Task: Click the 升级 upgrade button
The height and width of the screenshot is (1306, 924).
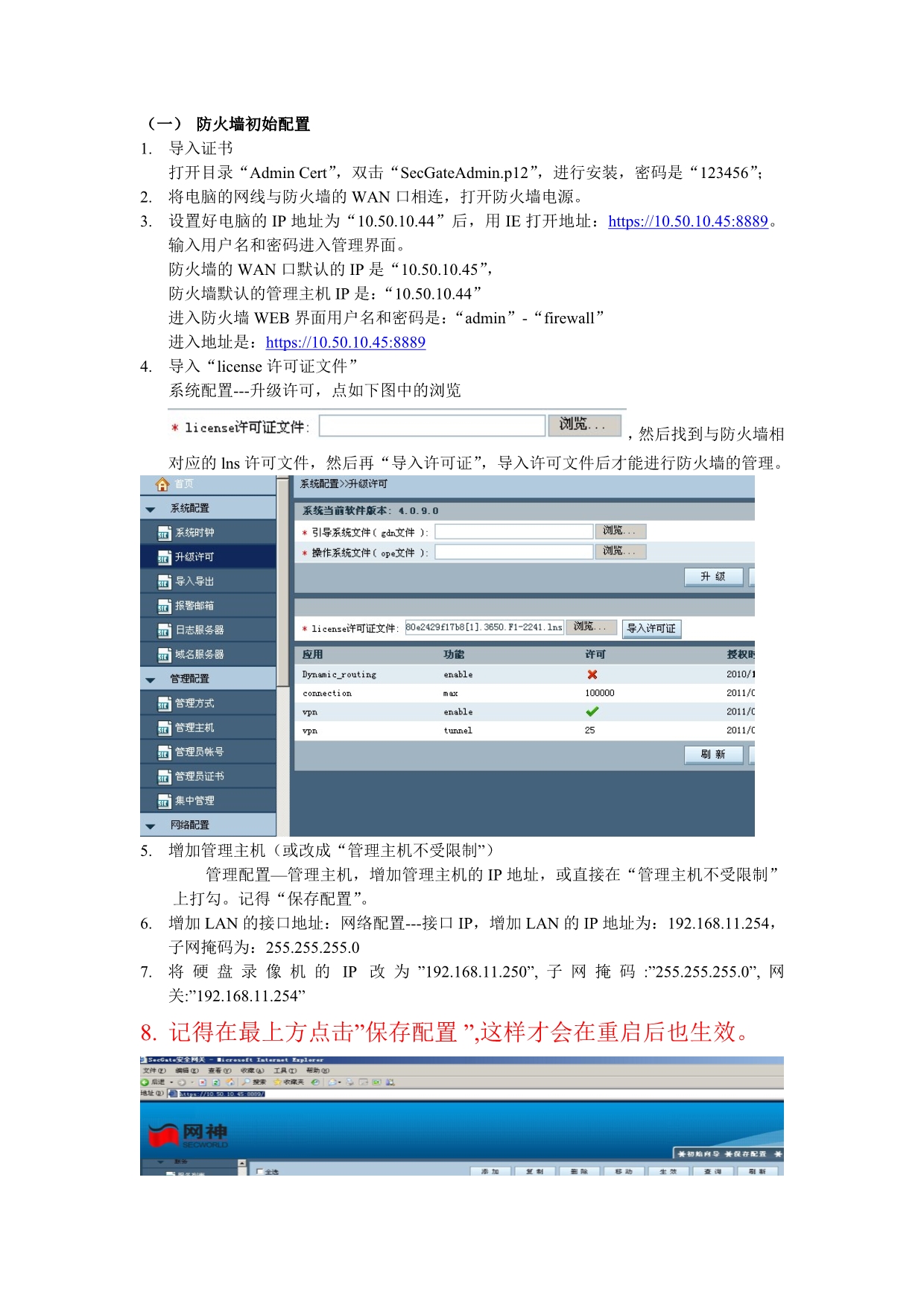Action: click(x=714, y=577)
